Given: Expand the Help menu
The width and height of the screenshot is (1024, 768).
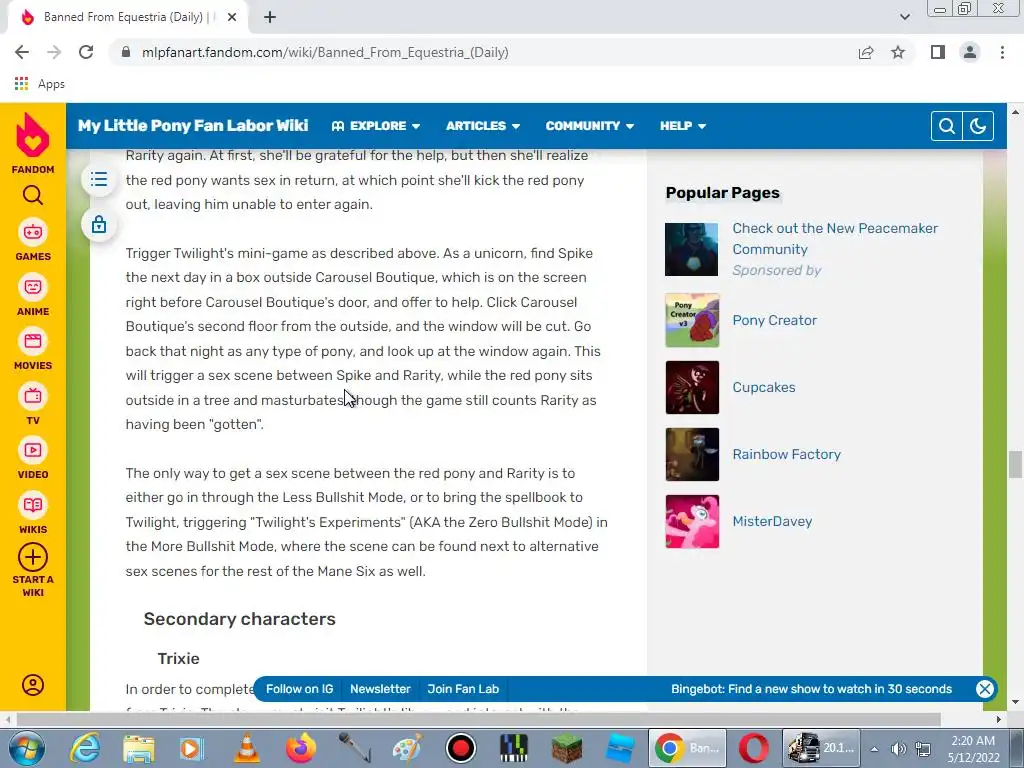Looking at the screenshot, I should pos(682,126).
